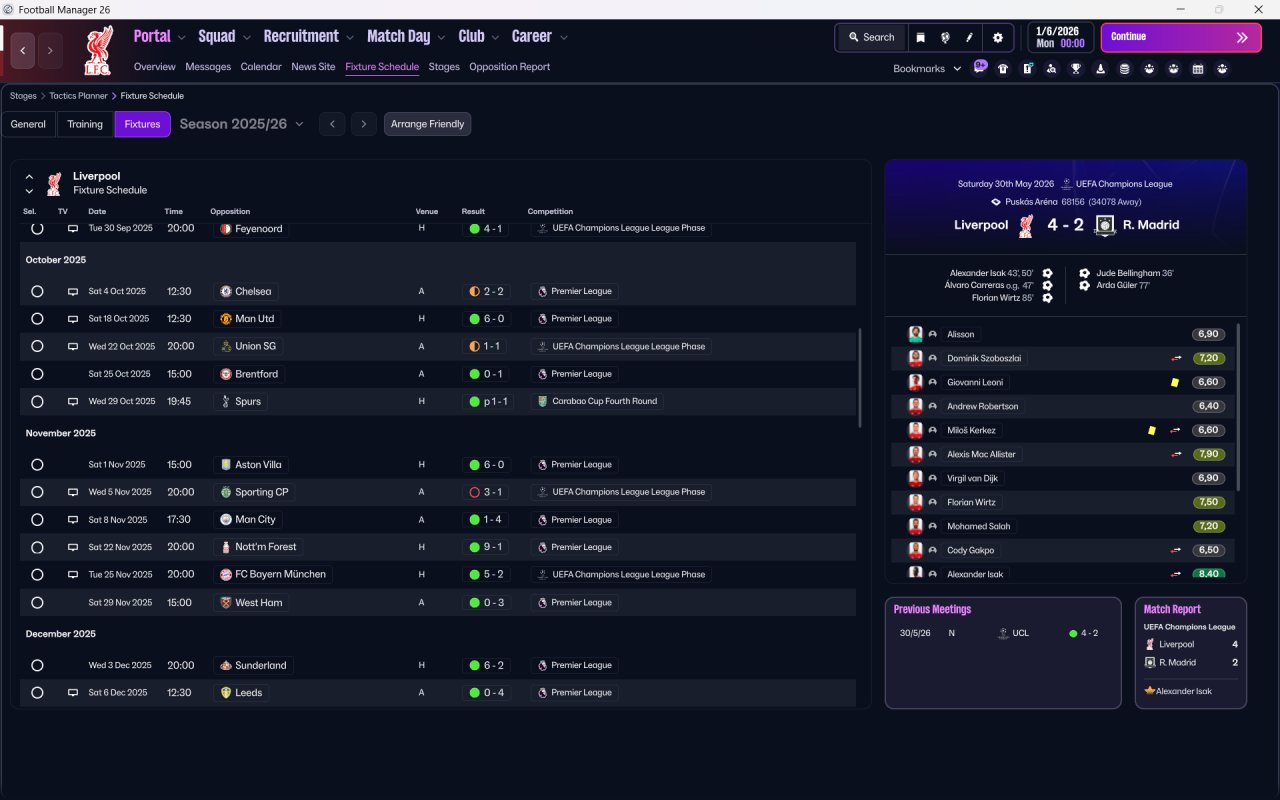Click the Arrange Friendly button
Screen dimensions: 1280x800
pos(427,124)
